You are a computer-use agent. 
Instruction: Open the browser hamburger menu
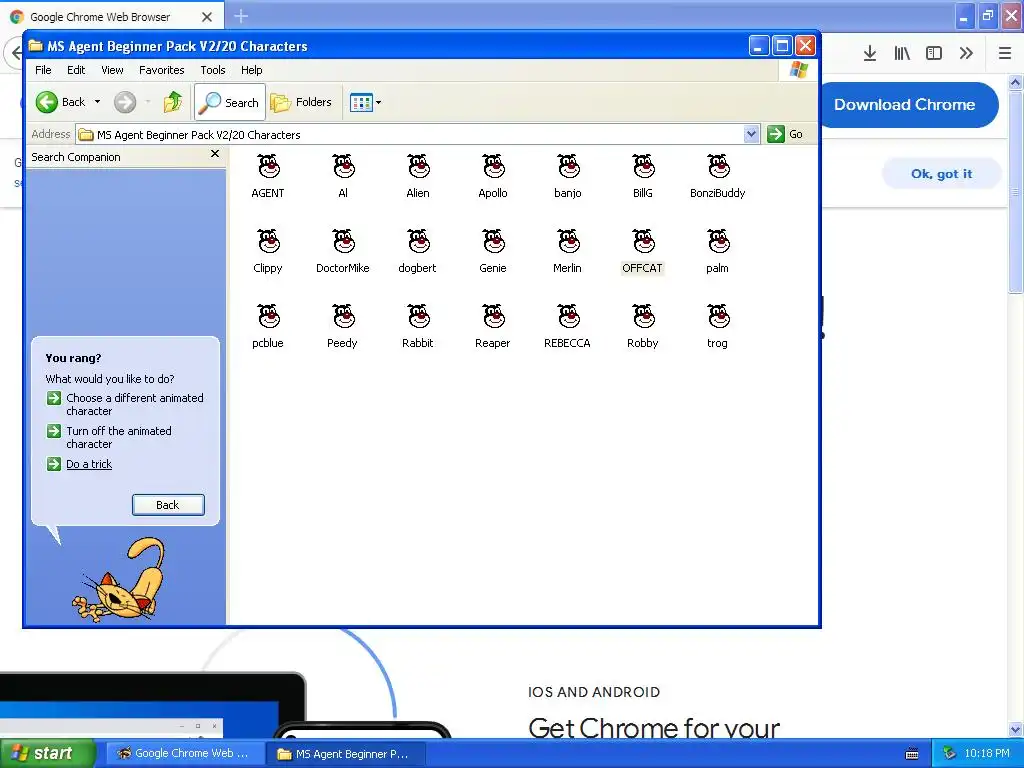[1005, 54]
